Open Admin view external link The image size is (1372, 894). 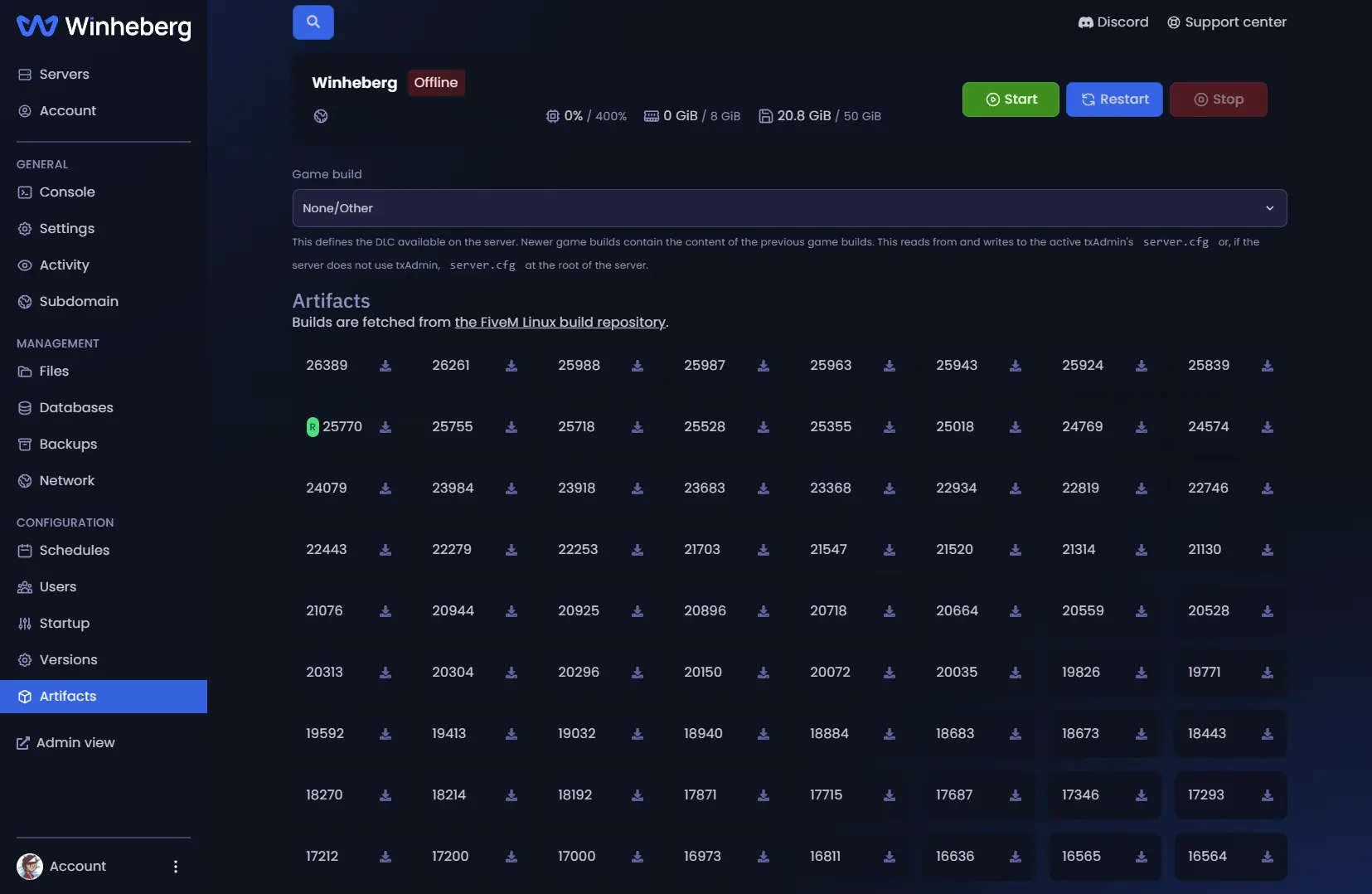(x=66, y=743)
